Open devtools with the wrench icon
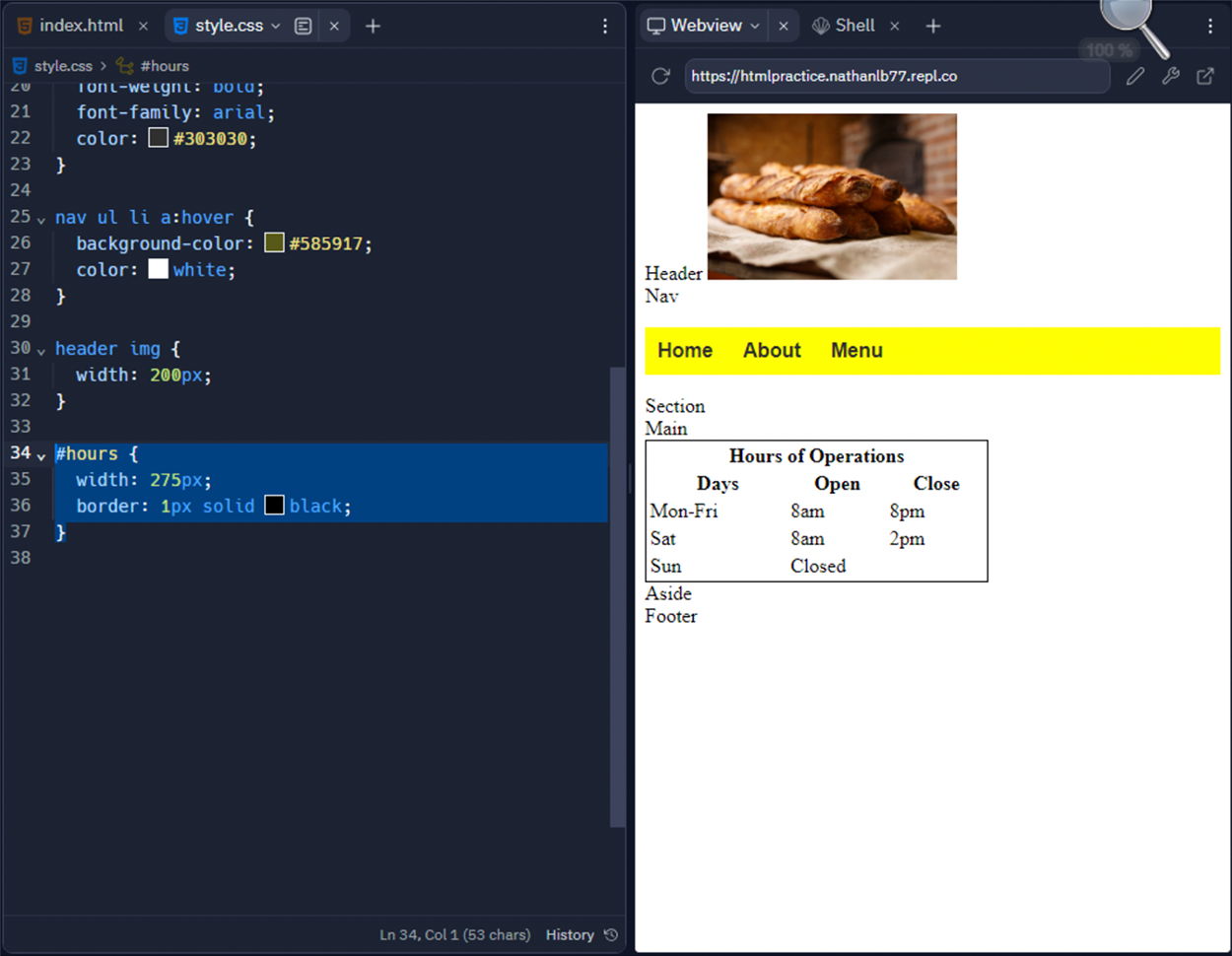Screen dimensions: 1232x956 tap(1170, 76)
